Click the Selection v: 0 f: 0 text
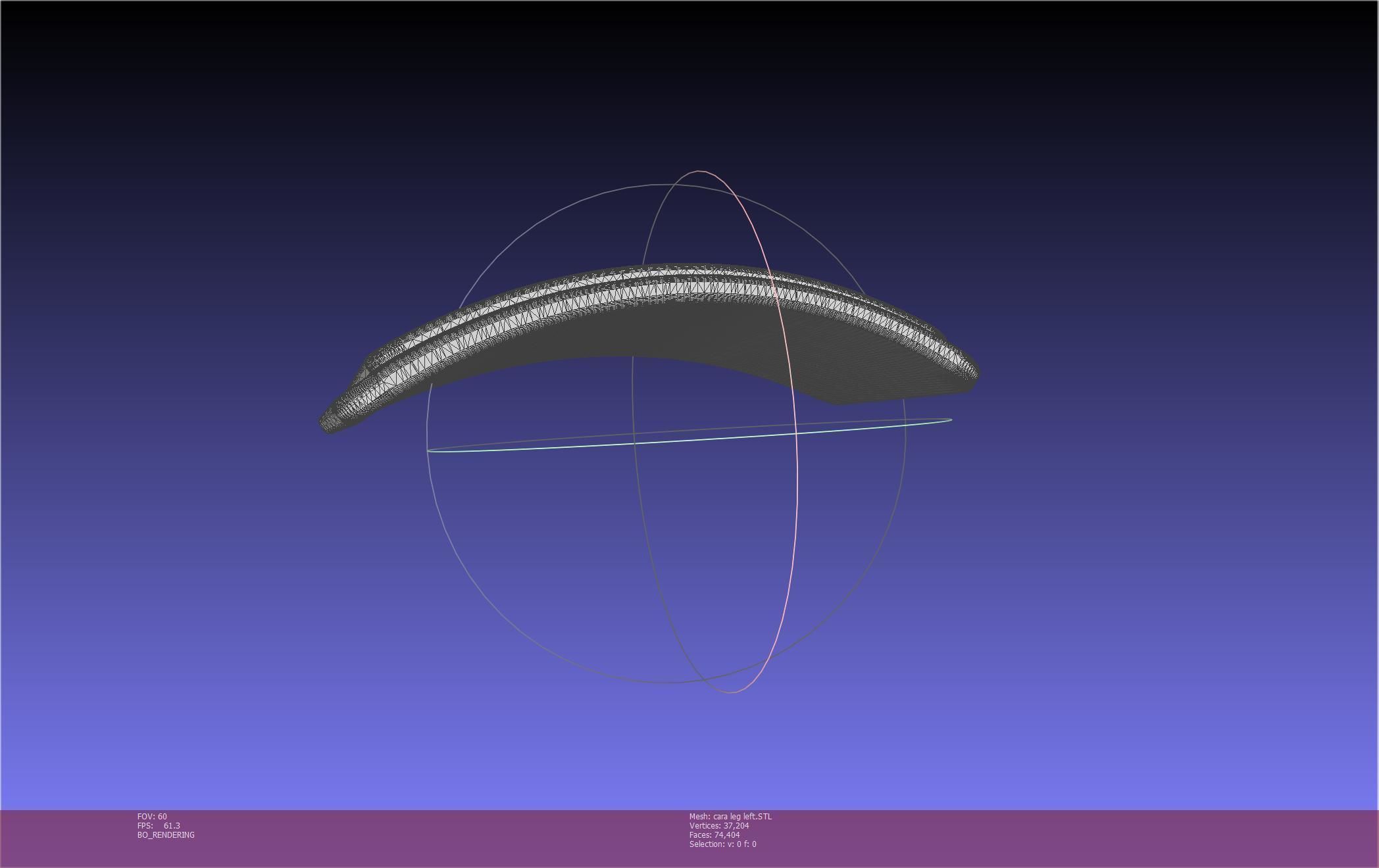Screen dimensions: 1379x868 pos(722,844)
